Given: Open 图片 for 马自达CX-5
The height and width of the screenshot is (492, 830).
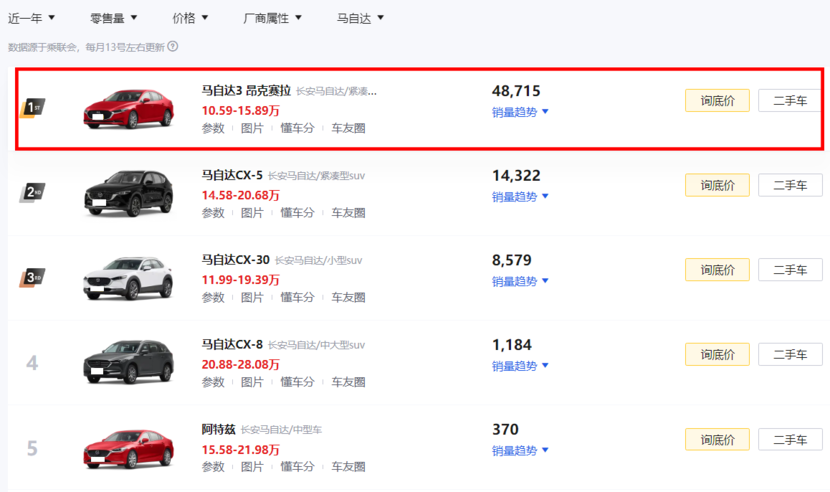Looking at the screenshot, I should [252, 213].
